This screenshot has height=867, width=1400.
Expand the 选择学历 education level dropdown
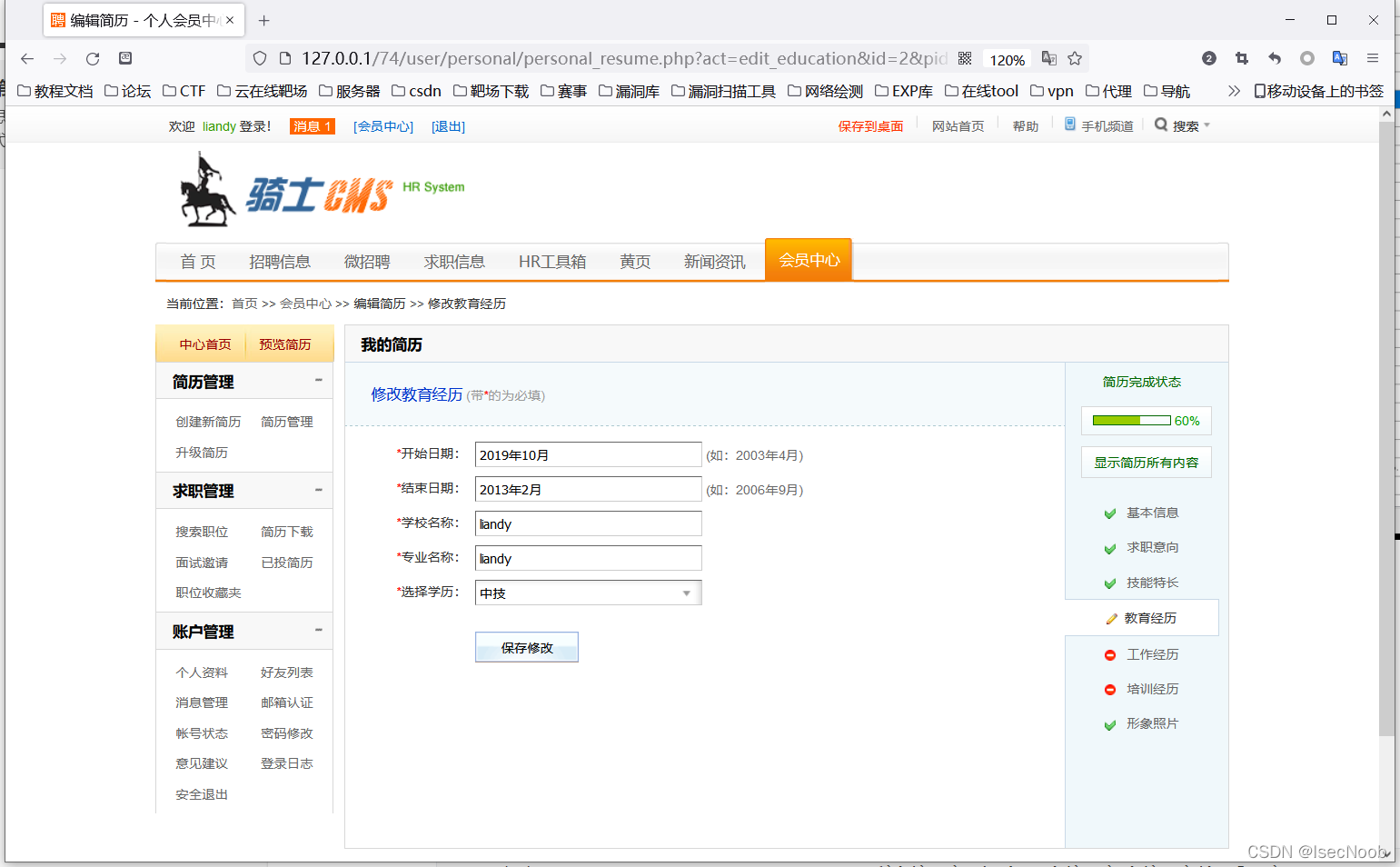(x=688, y=593)
